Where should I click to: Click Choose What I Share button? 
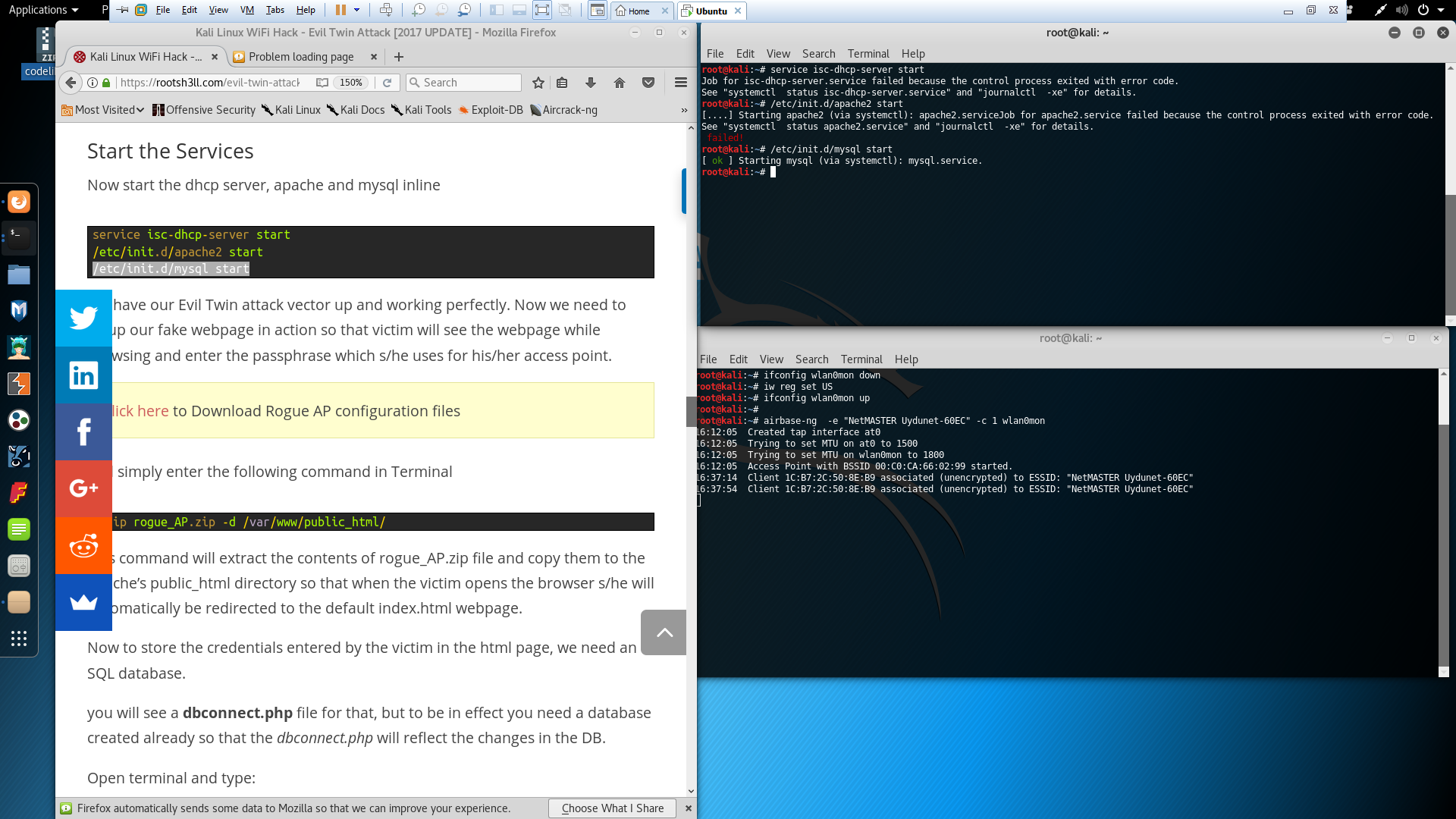[x=612, y=808]
